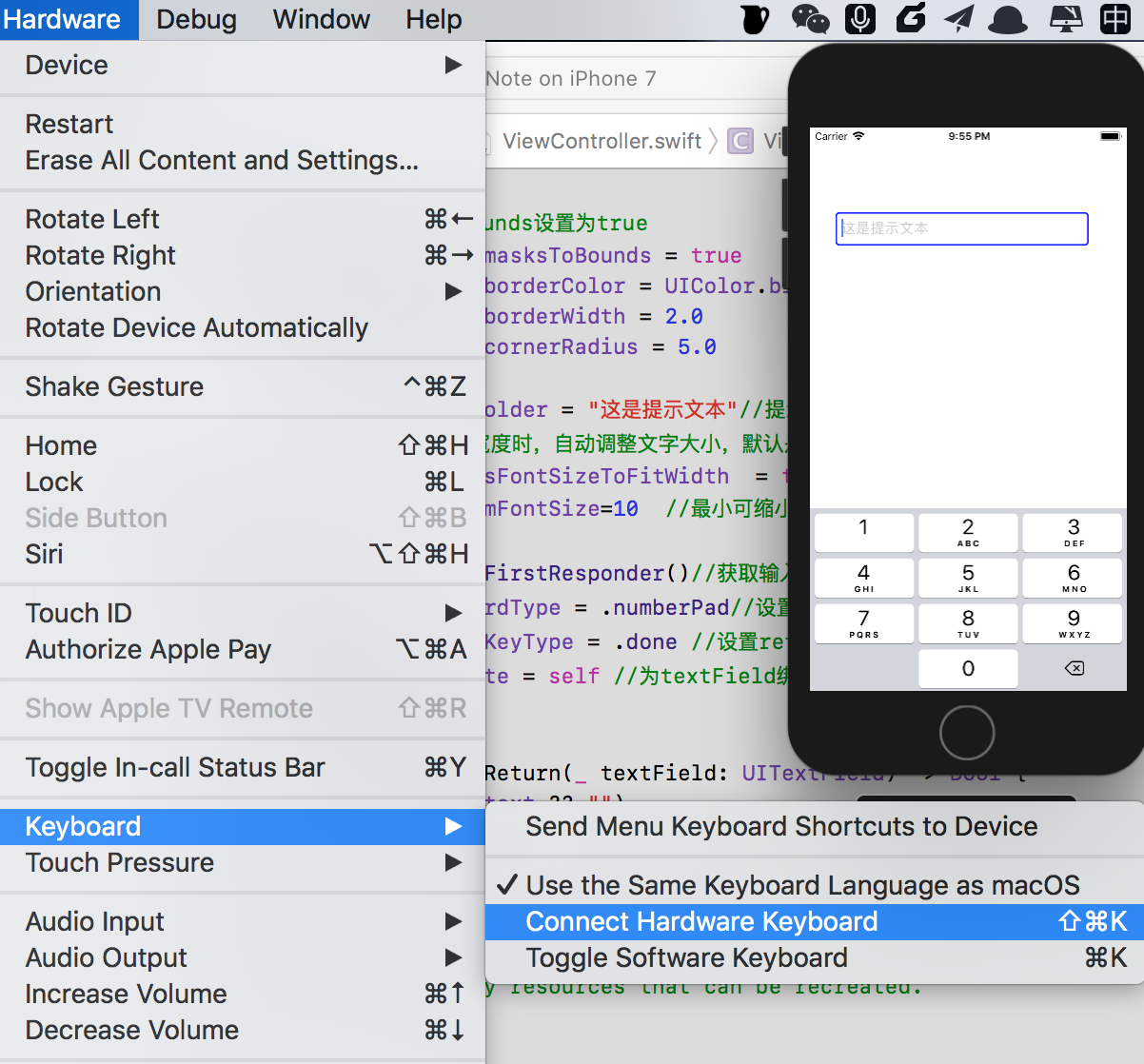The height and width of the screenshot is (1064, 1144).
Task: Click the simulator home button
Action: tap(967, 733)
